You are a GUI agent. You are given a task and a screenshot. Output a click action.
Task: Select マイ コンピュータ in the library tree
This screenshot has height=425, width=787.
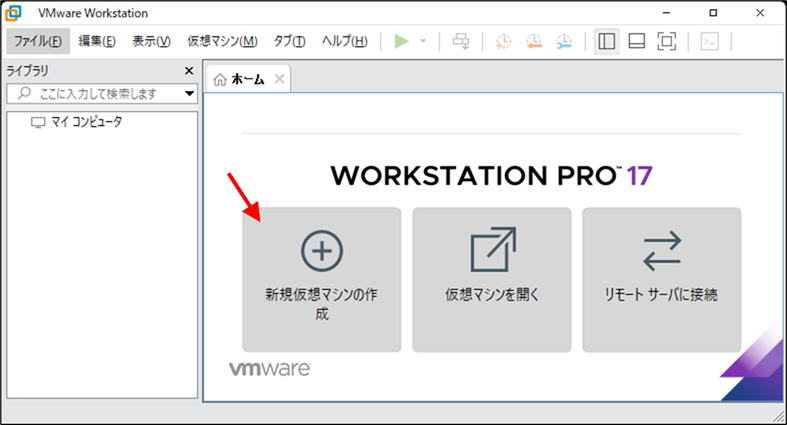tap(76, 122)
